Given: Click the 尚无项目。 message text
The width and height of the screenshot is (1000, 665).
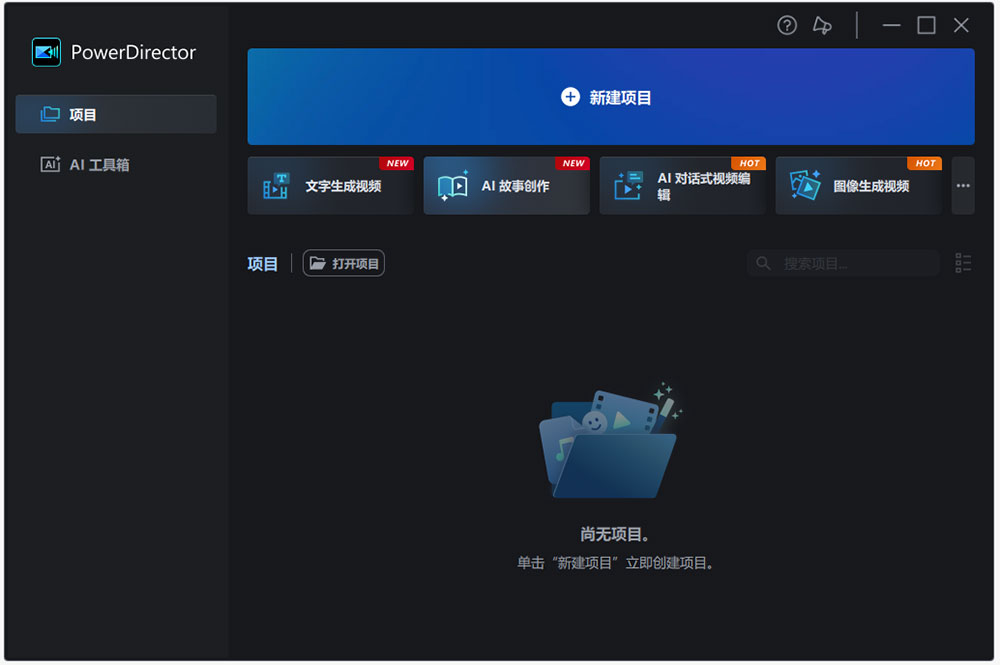Looking at the screenshot, I should pos(614,534).
